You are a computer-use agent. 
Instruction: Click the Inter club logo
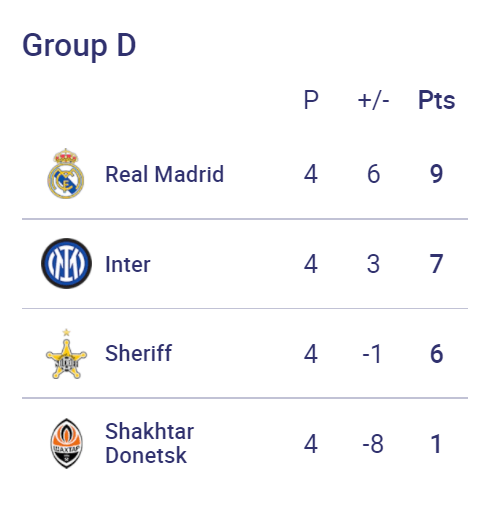(x=66, y=263)
